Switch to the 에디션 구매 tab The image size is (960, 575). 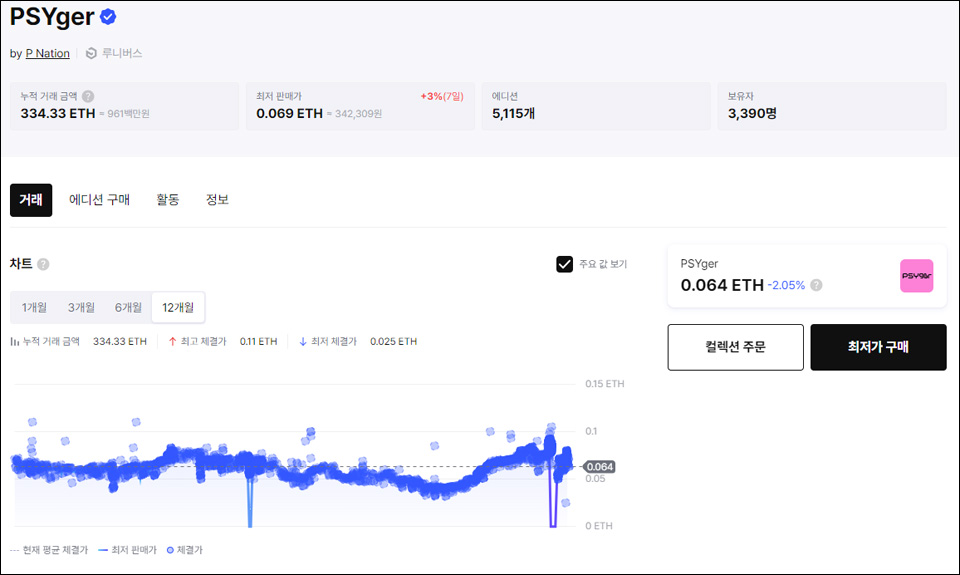(x=99, y=200)
